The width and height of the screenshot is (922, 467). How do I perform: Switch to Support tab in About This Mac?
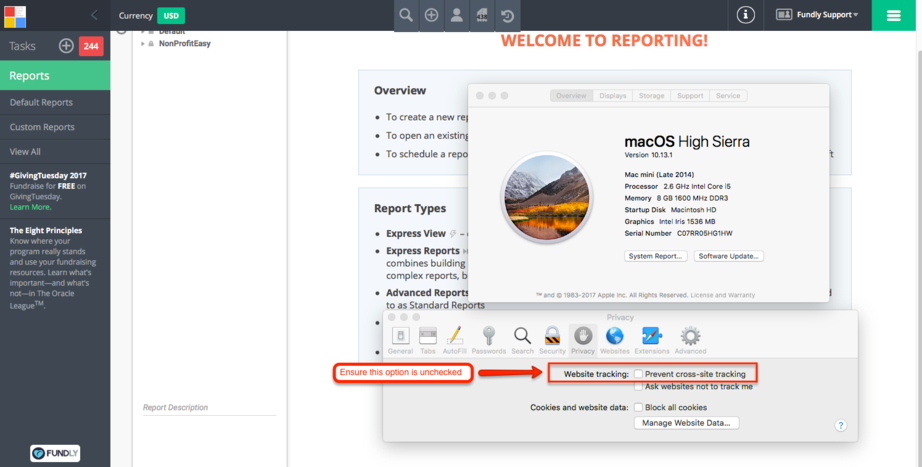690,96
